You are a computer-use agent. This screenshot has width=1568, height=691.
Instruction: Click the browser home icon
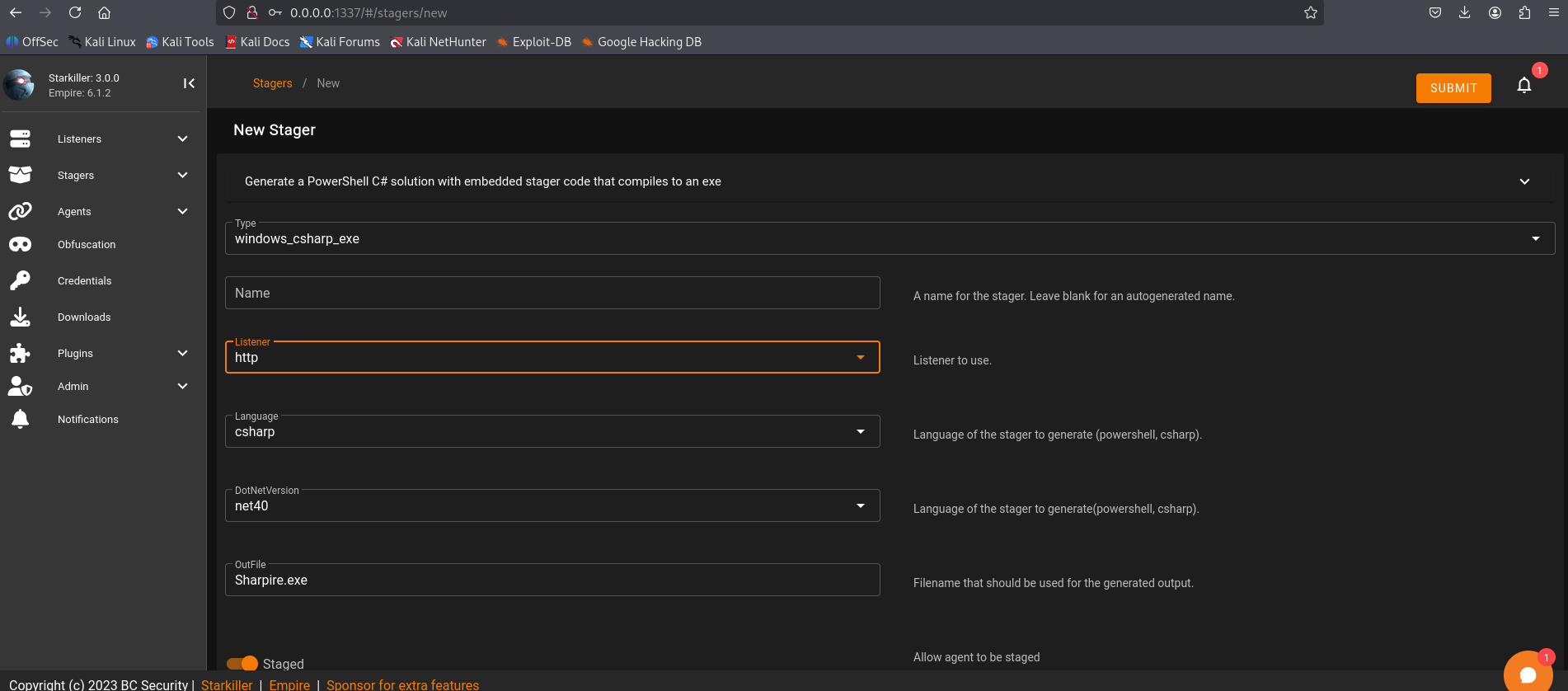(x=104, y=12)
